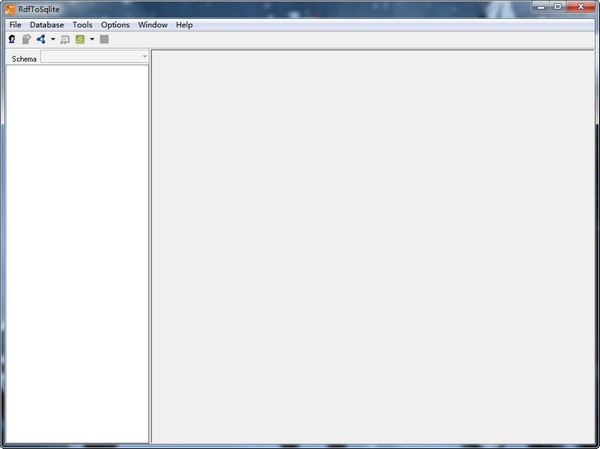The width and height of the screenshot is (600, 449).
Task: Open the Database menu
Action: [47, 25]
